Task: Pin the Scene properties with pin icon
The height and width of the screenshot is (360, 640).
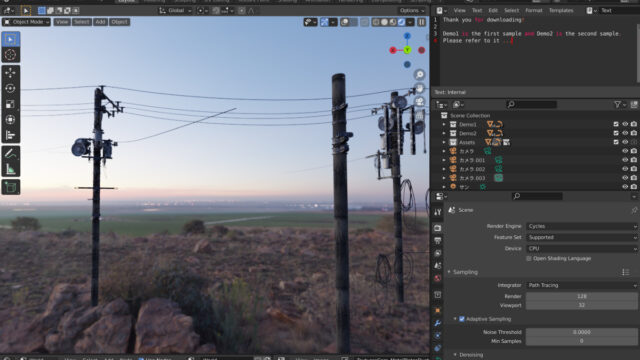Action: (x=634, y=210)
